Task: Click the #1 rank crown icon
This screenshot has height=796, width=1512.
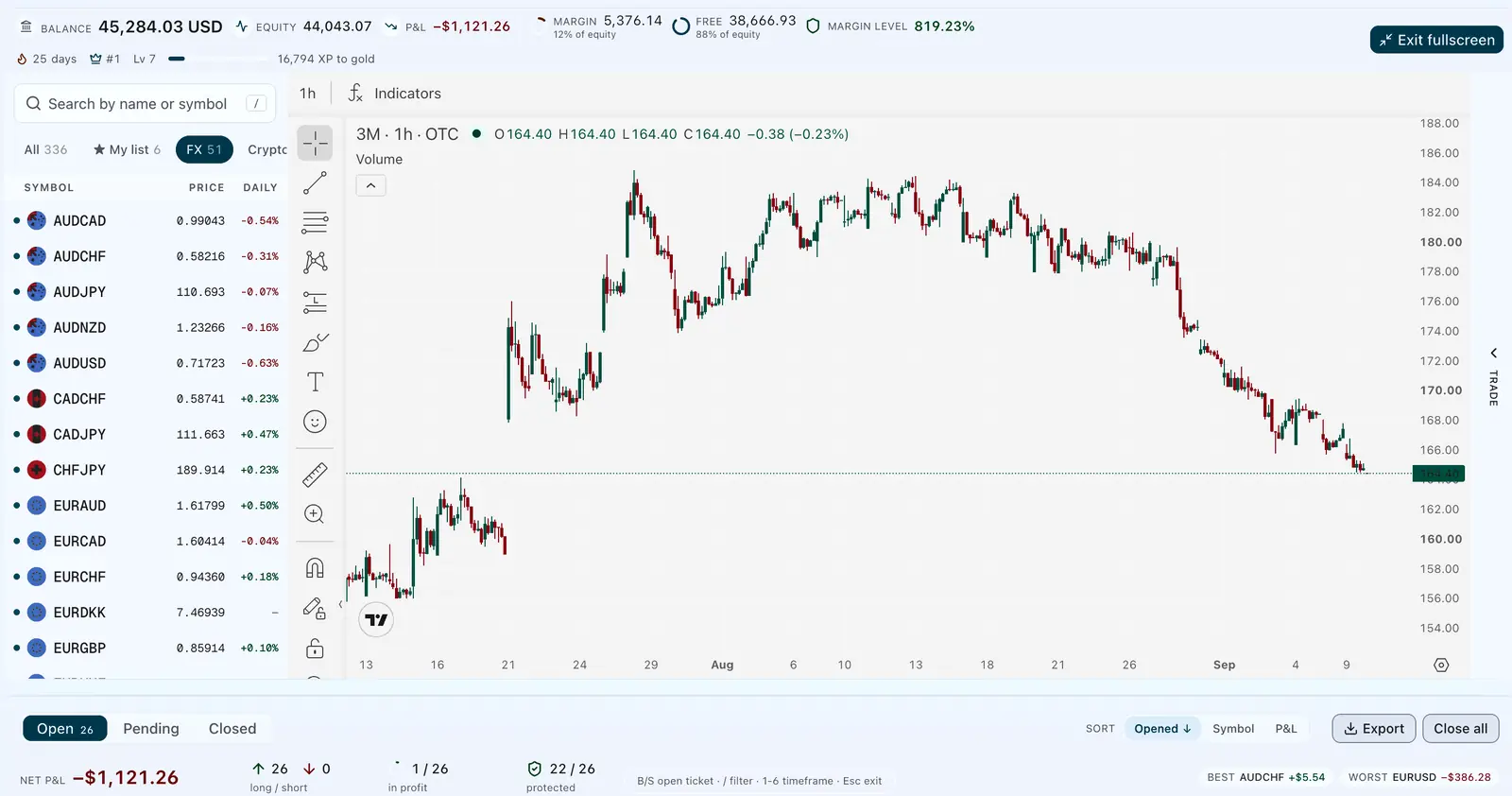Action: 95,59
